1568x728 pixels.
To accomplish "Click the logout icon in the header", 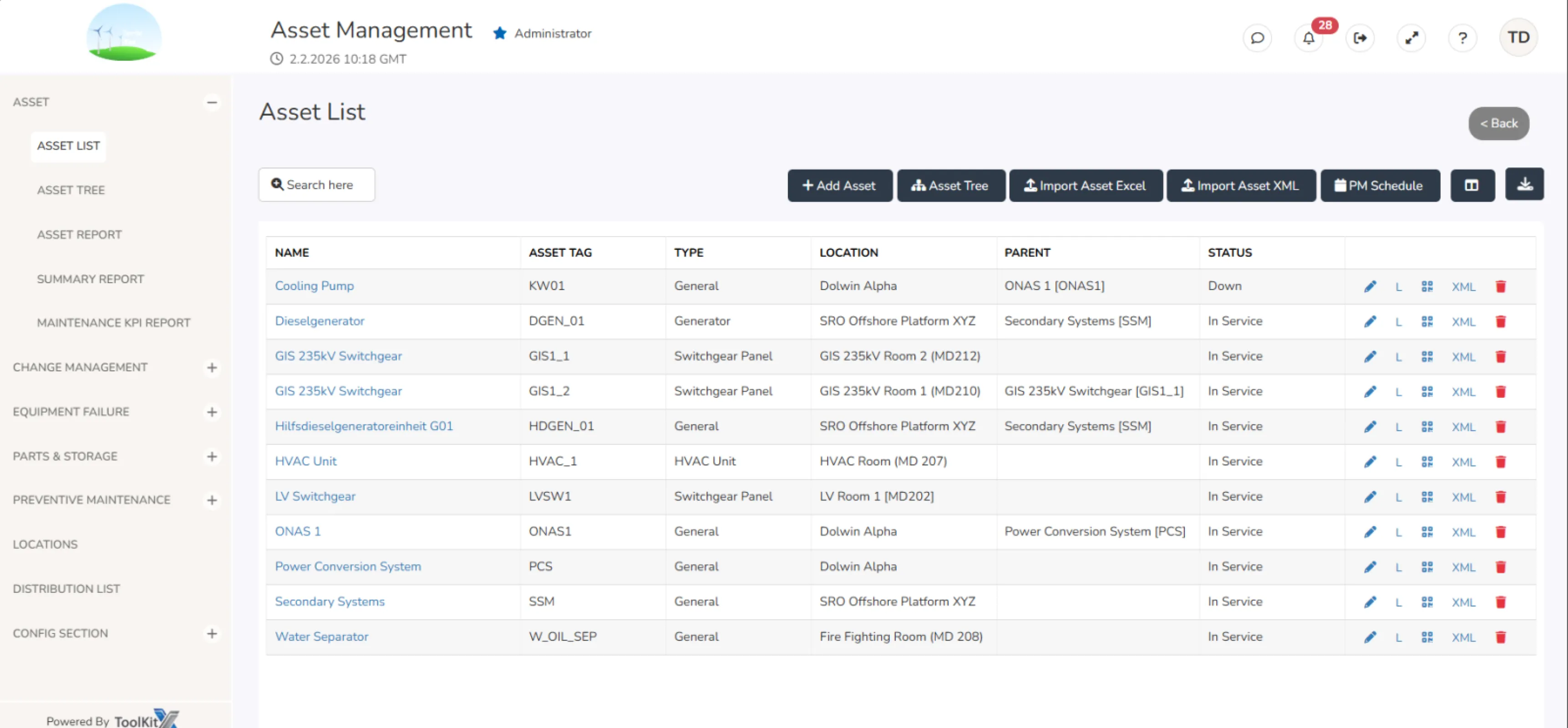I will point(1360,38).
